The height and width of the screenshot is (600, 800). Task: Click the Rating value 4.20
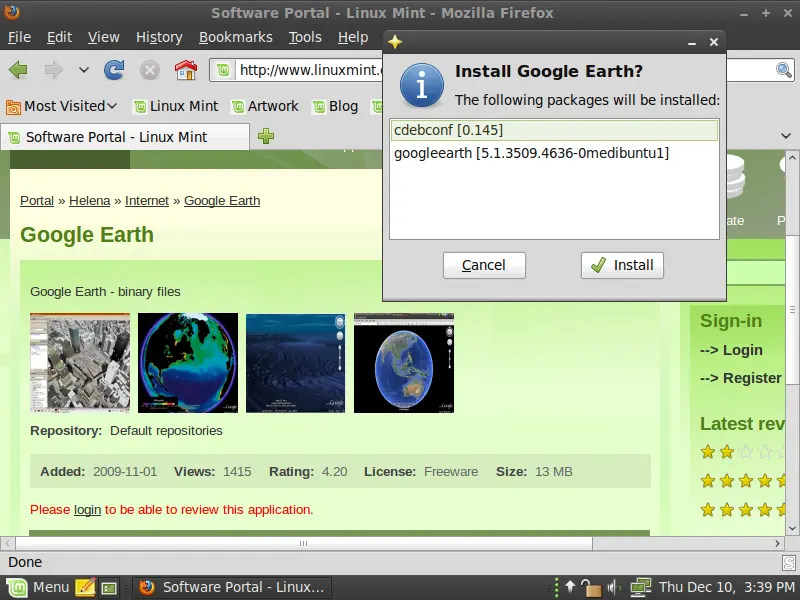[335, 471]
